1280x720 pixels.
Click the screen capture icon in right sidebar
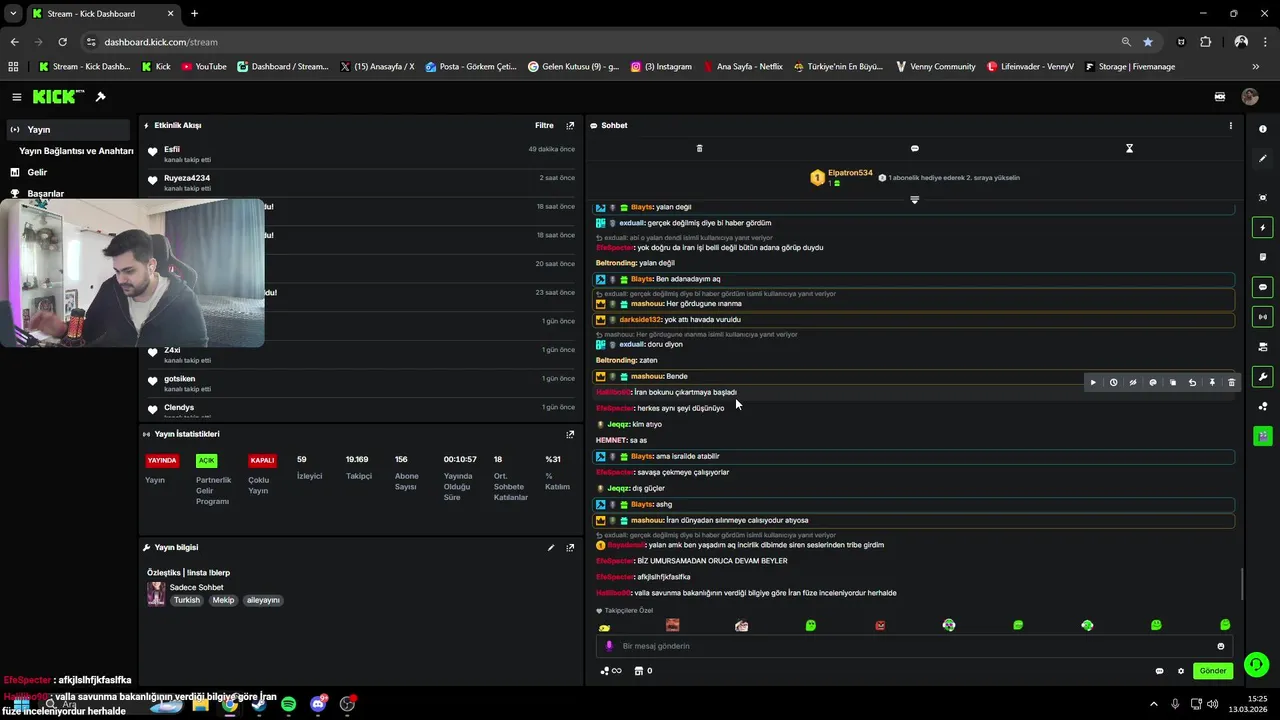(1263, 198)
